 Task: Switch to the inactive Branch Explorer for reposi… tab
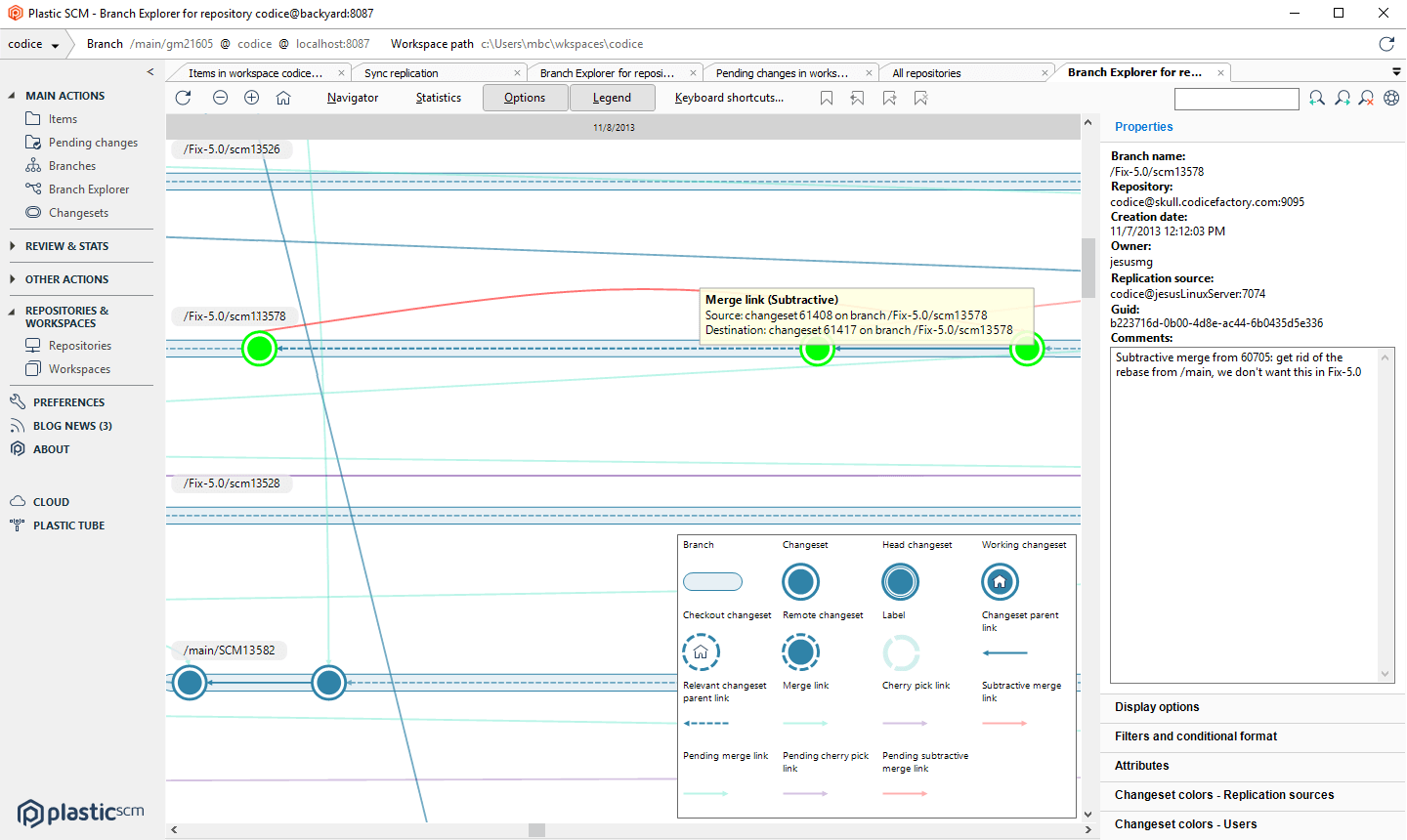tap(607, 73)
